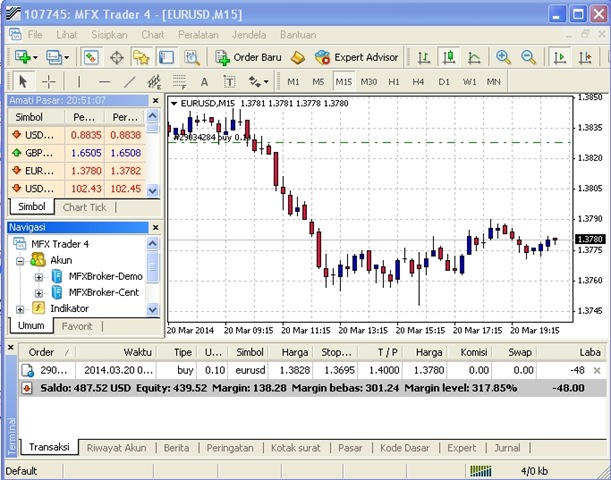Pick the trendline drawing tool

tap(129, 81)
